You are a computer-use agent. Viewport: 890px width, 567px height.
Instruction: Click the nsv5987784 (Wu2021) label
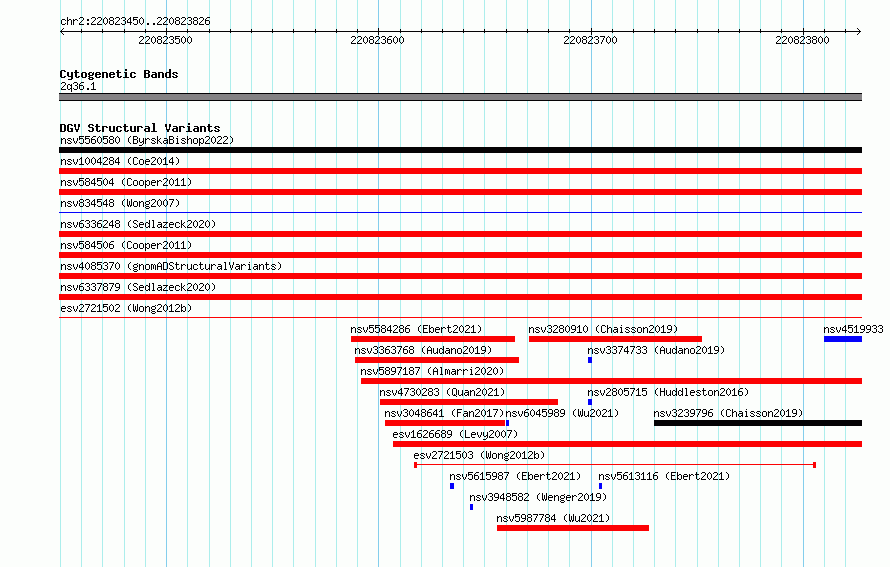tap(553, 518)
